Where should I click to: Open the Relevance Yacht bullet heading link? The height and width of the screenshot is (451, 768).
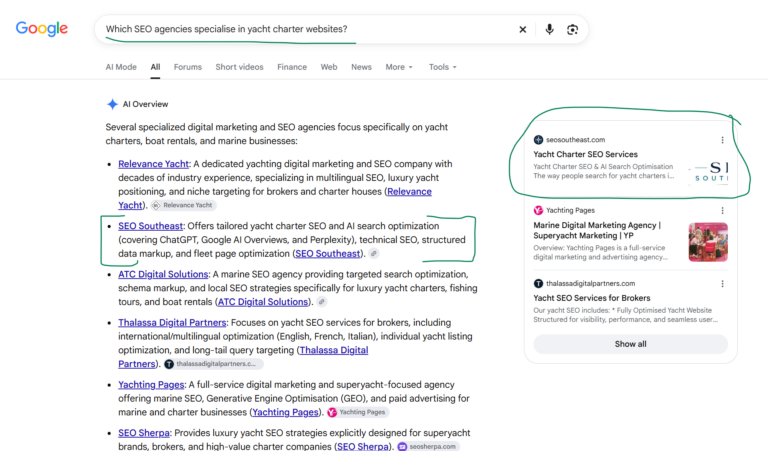pos(153,164)
